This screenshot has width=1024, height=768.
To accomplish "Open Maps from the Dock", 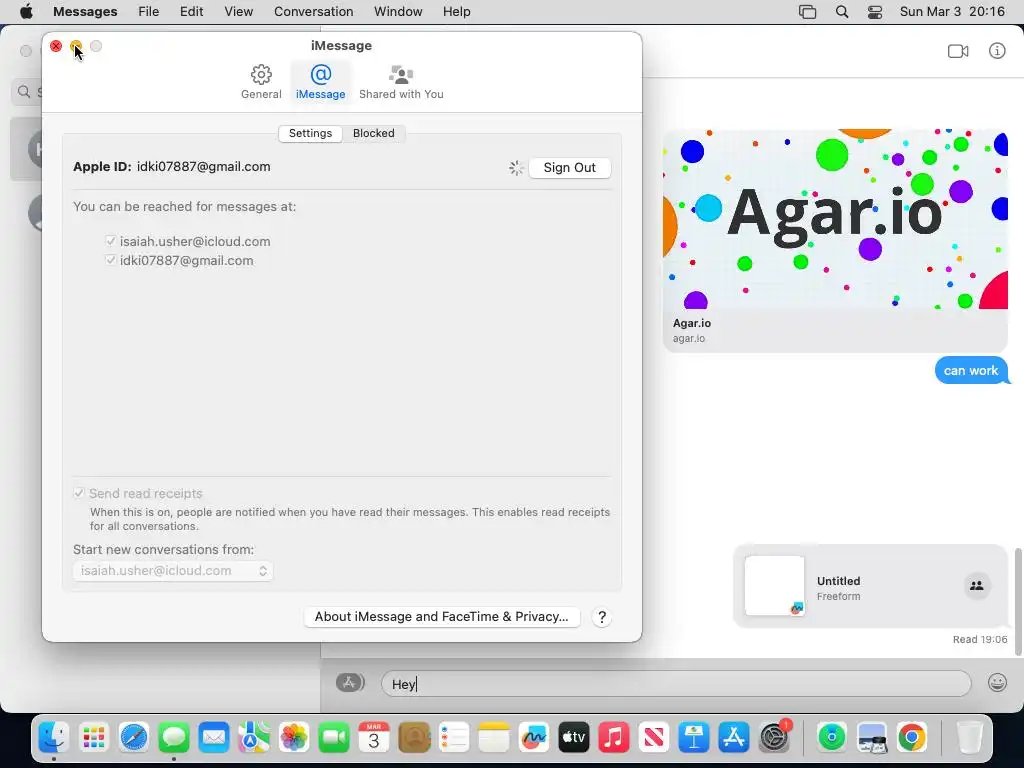I will pyautogui.click(x=254, y=738).
